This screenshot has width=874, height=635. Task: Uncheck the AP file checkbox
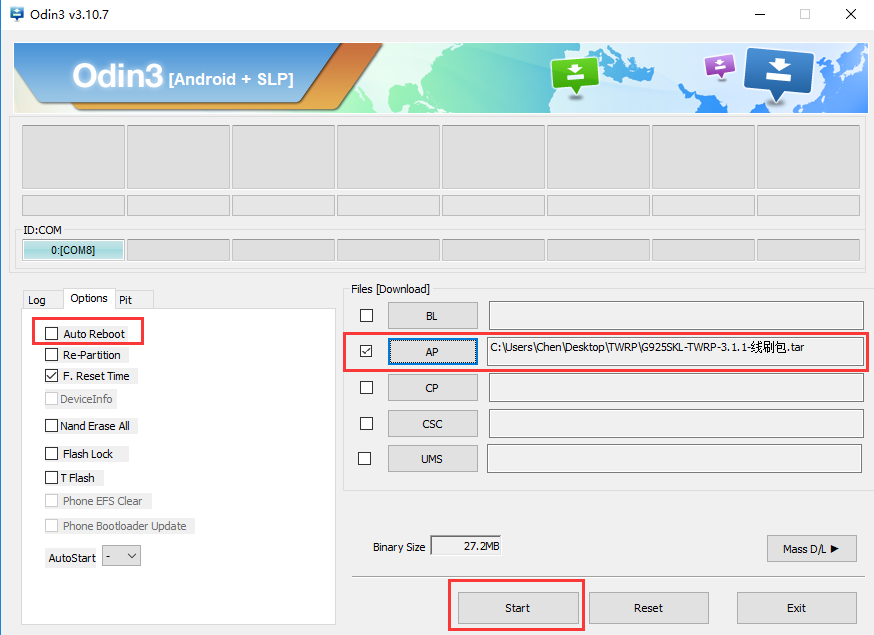tap(366, 351)
